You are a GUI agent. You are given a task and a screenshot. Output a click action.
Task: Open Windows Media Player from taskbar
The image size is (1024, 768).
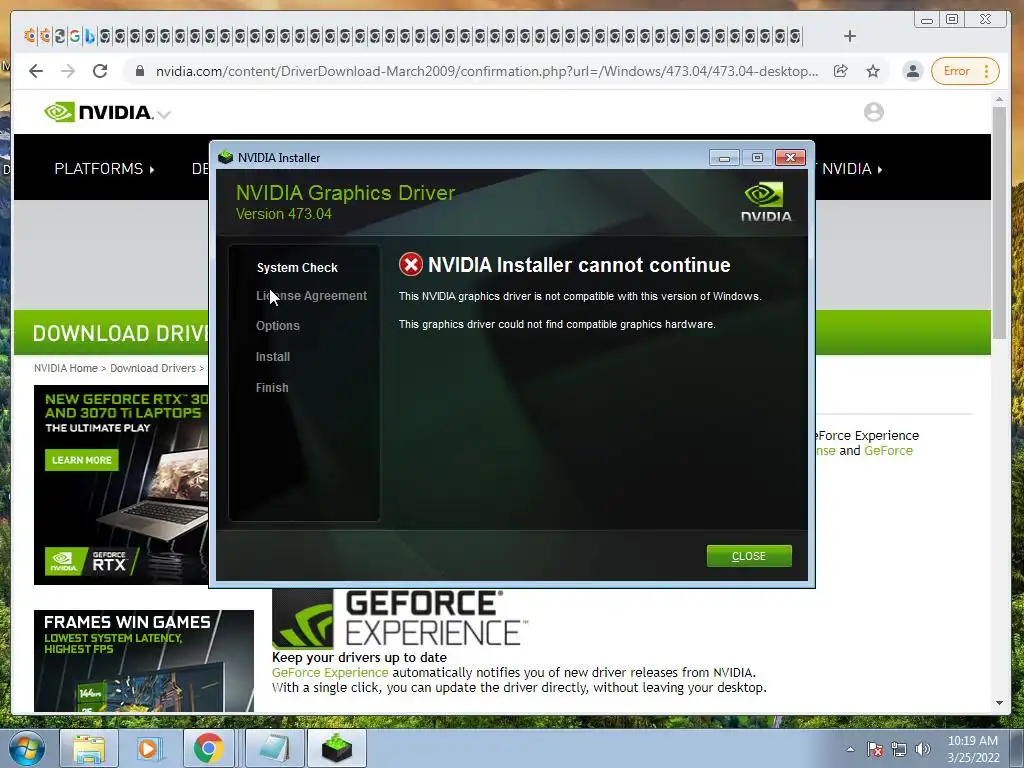point(148,748)
